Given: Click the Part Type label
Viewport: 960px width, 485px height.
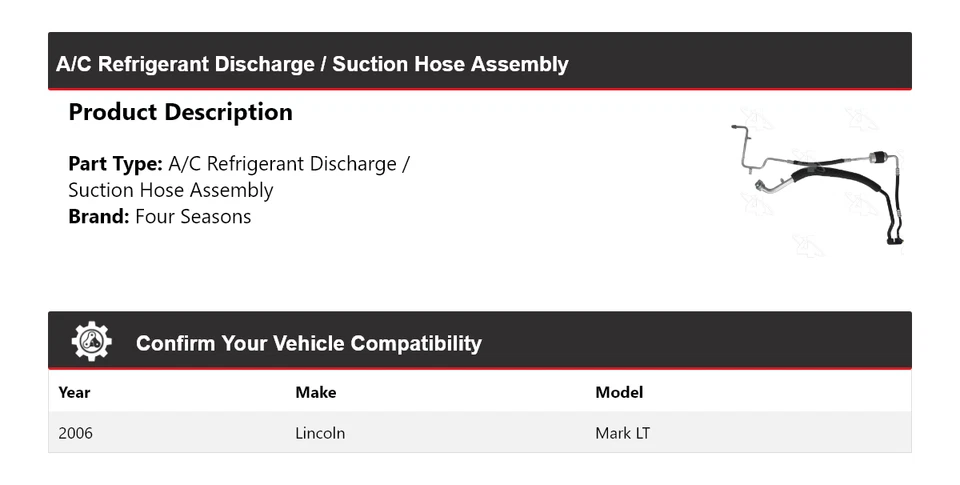Looking at the screenshot, I should coord(115,164).
